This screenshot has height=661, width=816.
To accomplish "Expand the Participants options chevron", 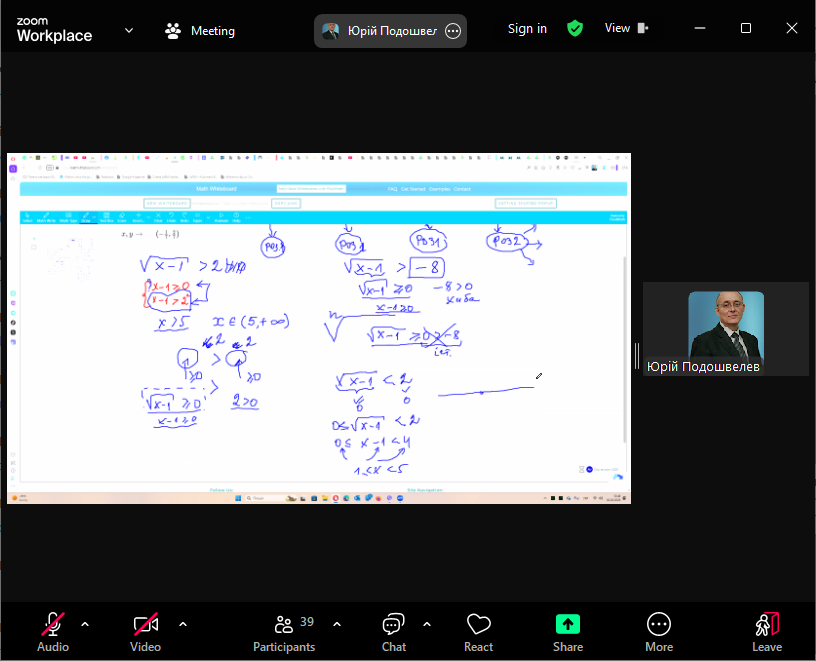I will pos(337,624).
